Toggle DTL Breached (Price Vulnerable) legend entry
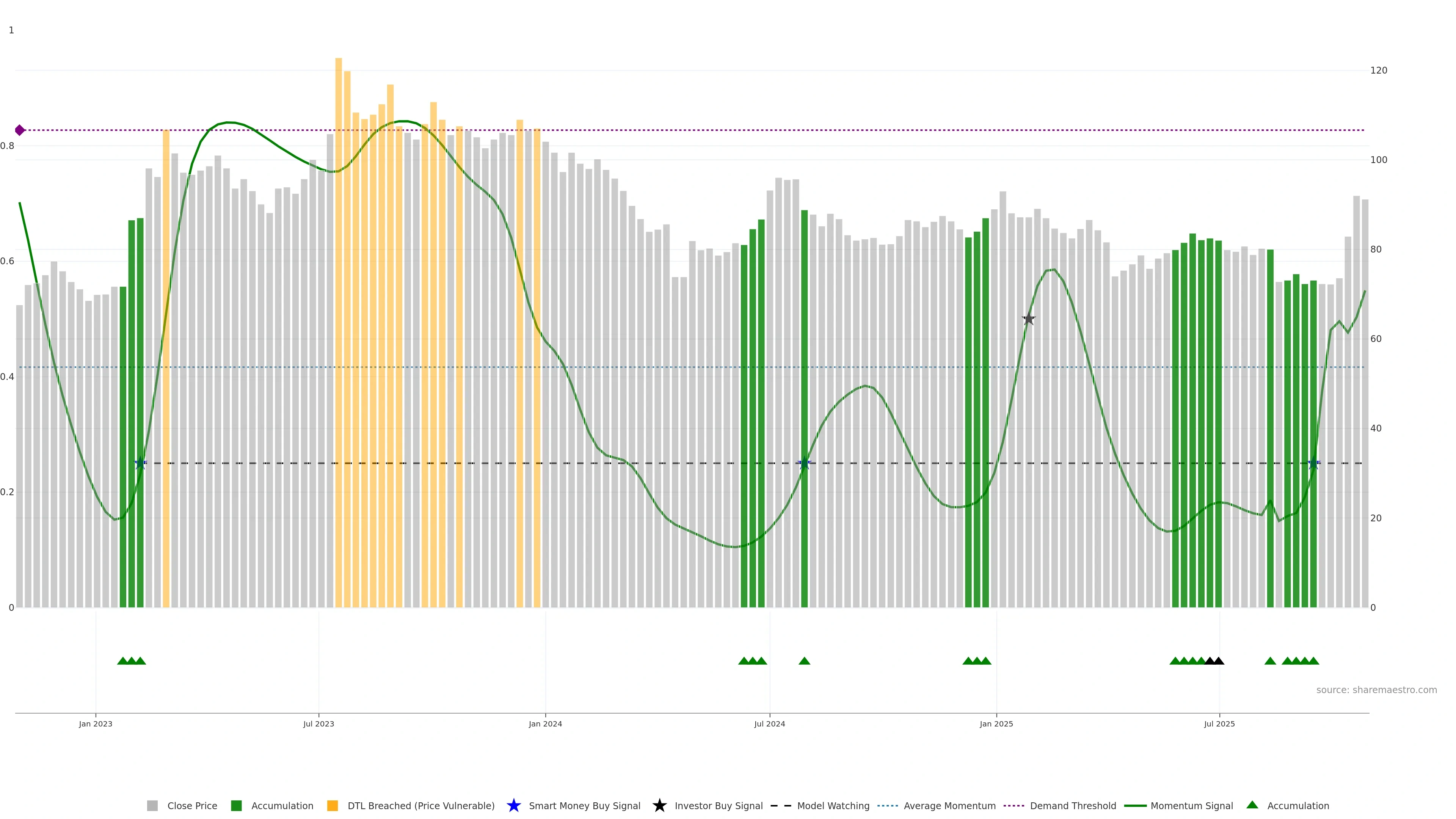The image size is (1456, 819). pyautogui.click(x=420, y=806)
